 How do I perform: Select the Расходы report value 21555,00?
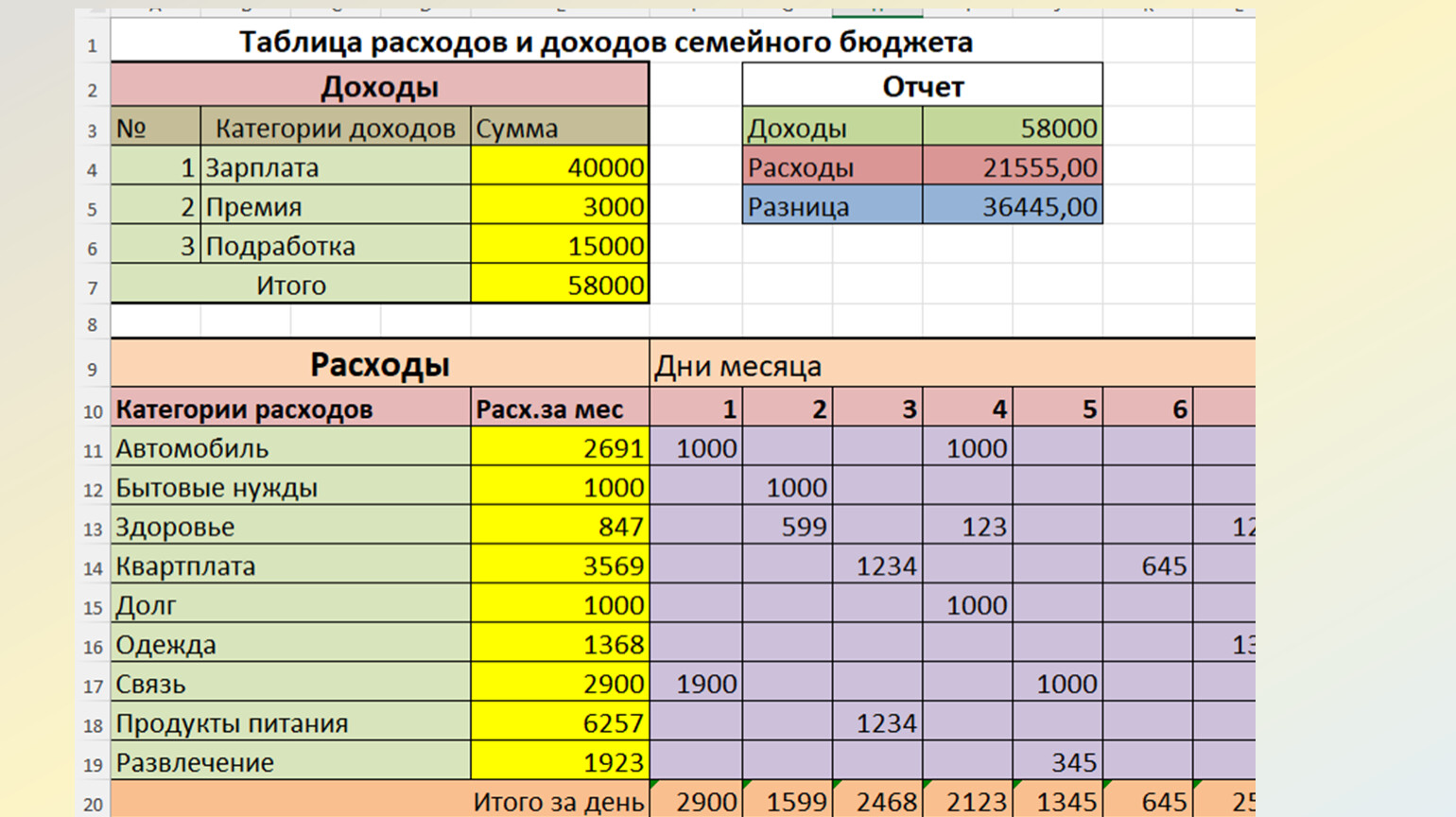[1012, 168]
